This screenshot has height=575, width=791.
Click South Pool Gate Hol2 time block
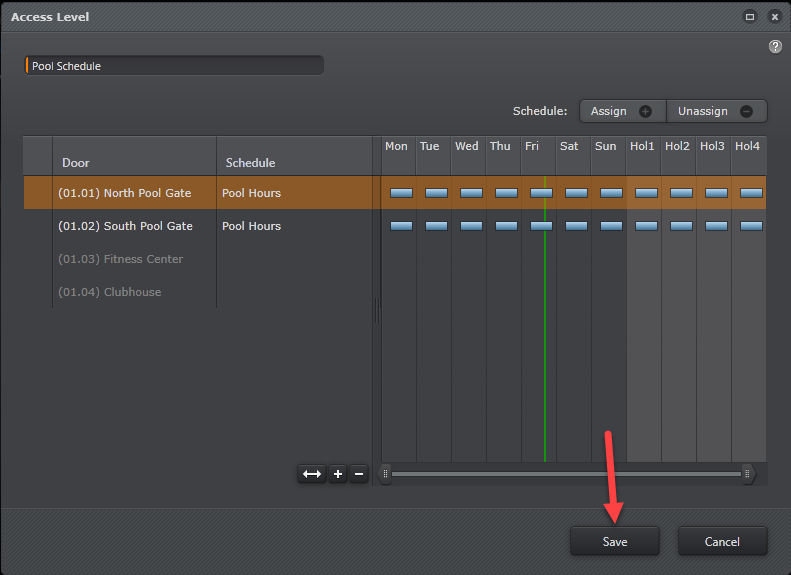[x=681, y=226]
